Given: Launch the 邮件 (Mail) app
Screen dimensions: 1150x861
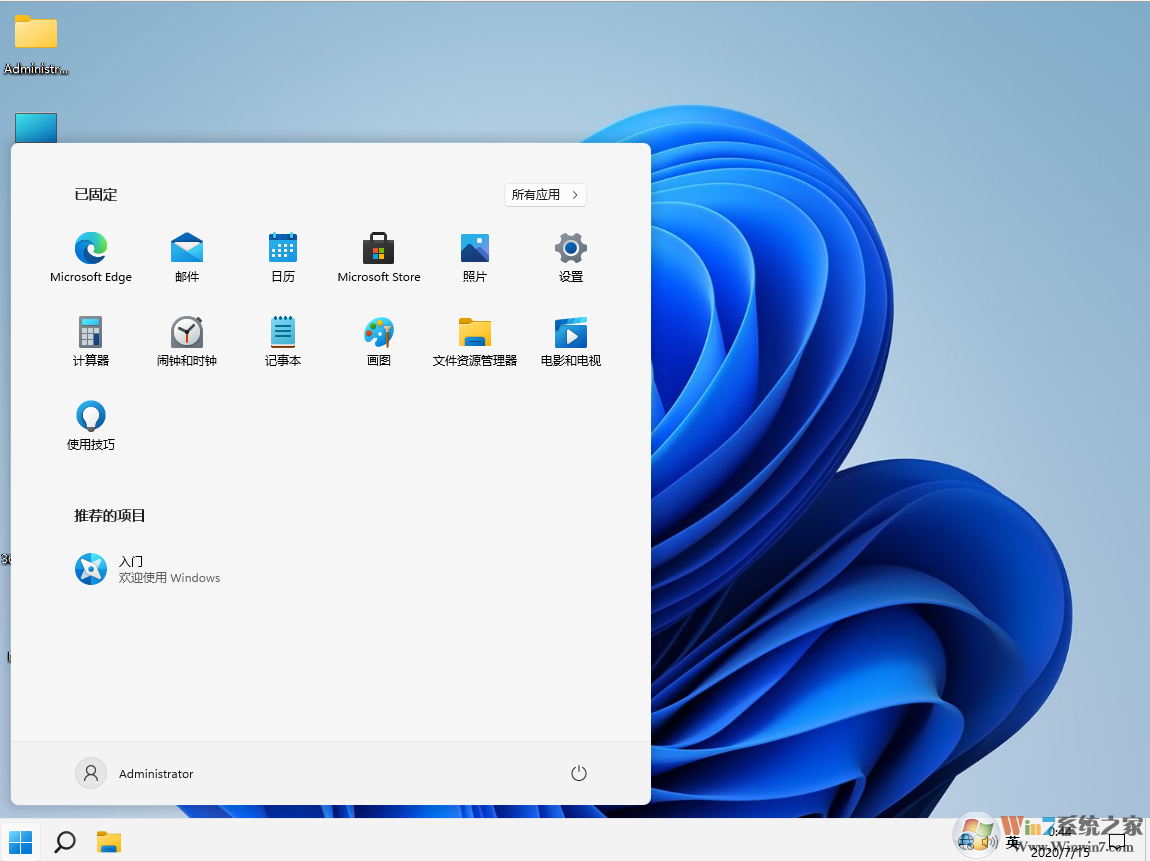Looking at the screenshot, I should (x=187, y=257).
